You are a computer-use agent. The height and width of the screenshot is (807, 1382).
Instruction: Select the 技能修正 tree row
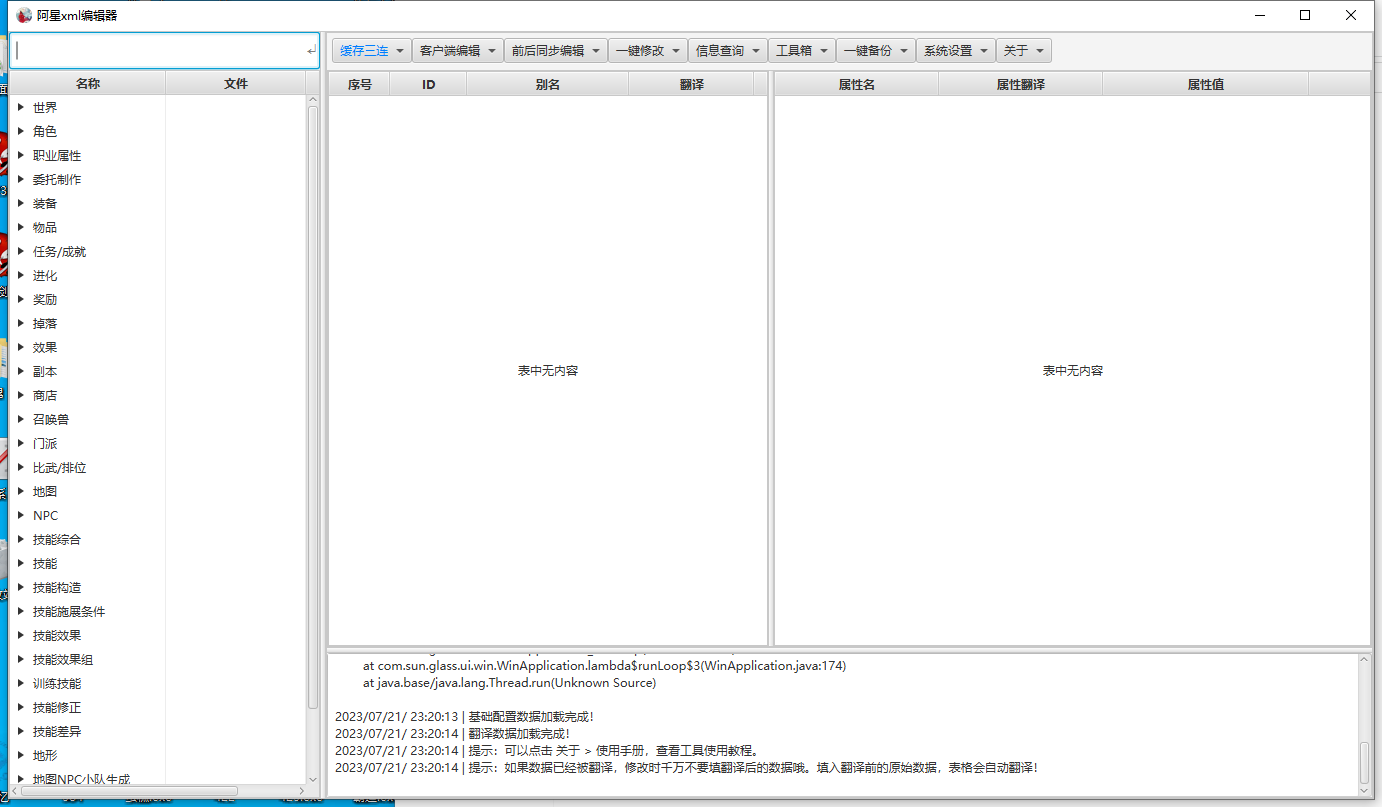pyautogui.click(x=158, y=707)
